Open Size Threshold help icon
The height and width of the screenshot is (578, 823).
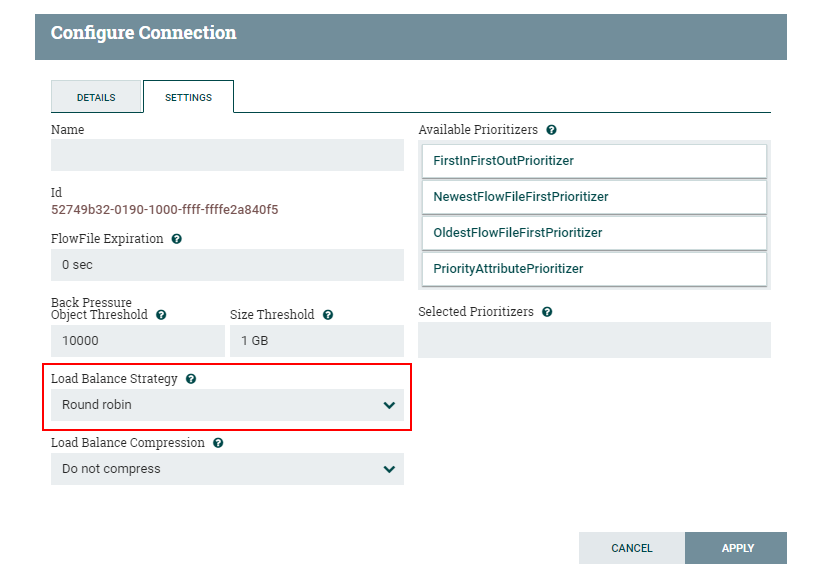tap(328, 315)
